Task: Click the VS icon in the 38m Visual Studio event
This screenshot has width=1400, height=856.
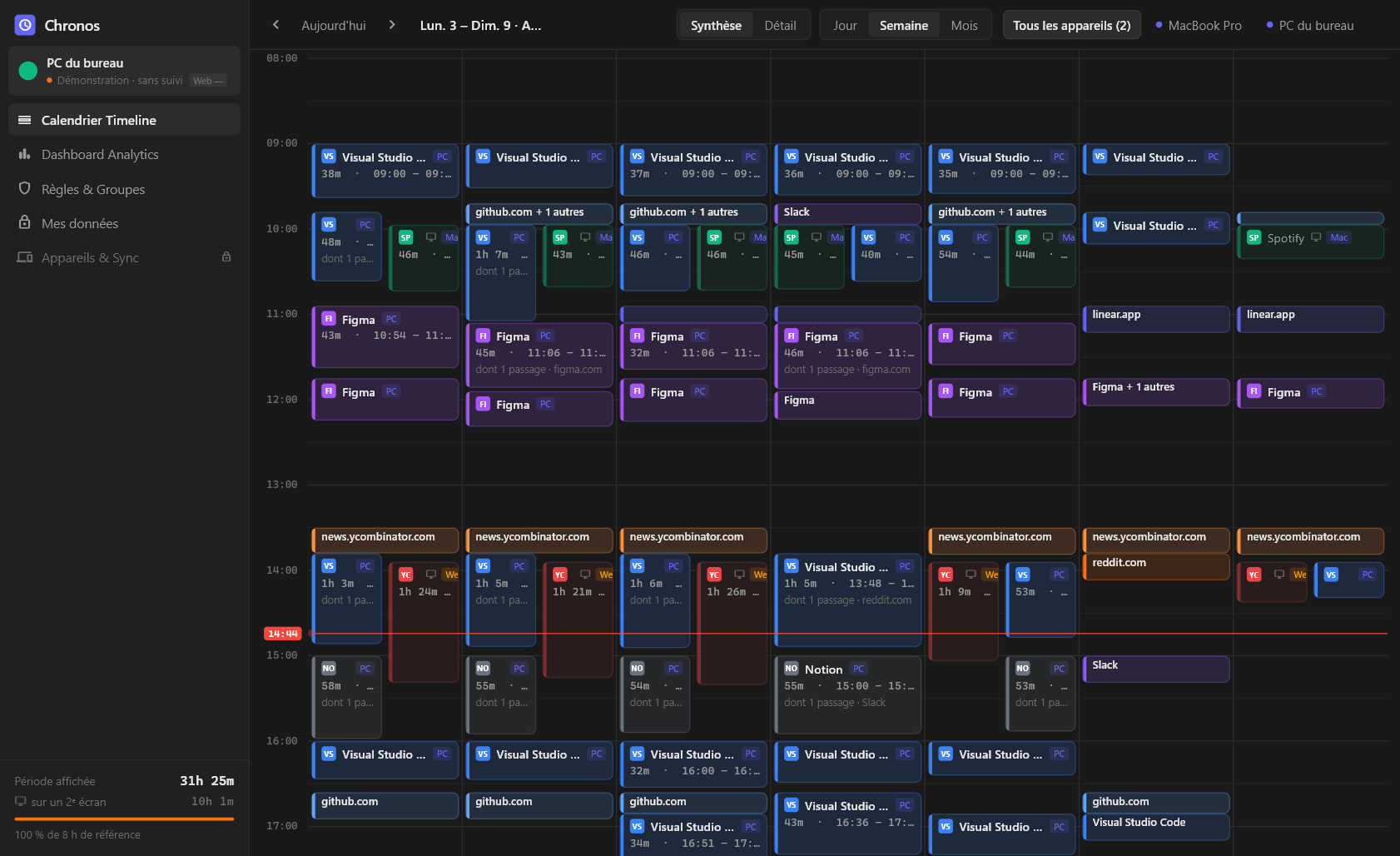Action: point(329,157)
